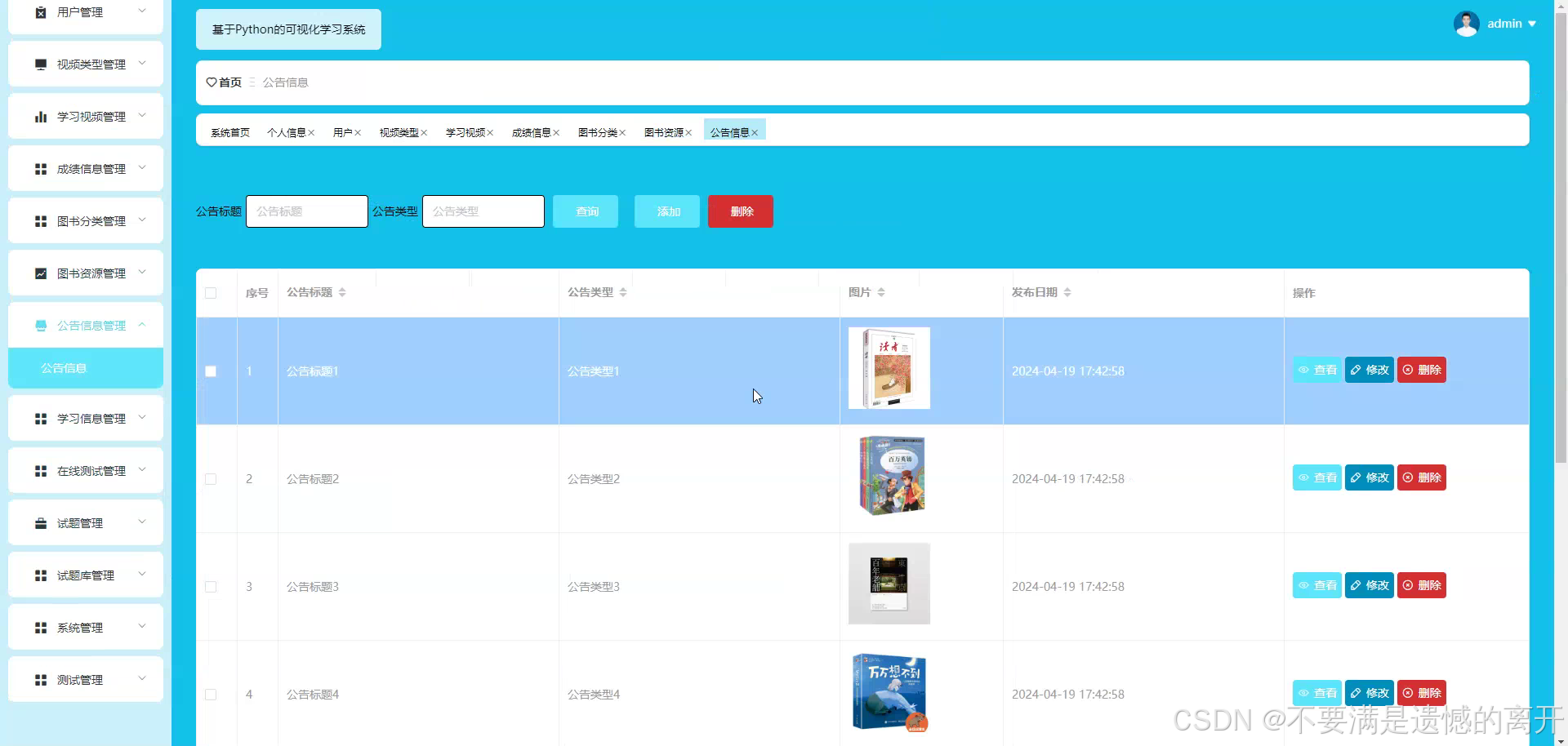Click the heart icon beside 首页 breadcrumb
The width and height of the screenshot is (1568, 746).
[x=211, y=82]
